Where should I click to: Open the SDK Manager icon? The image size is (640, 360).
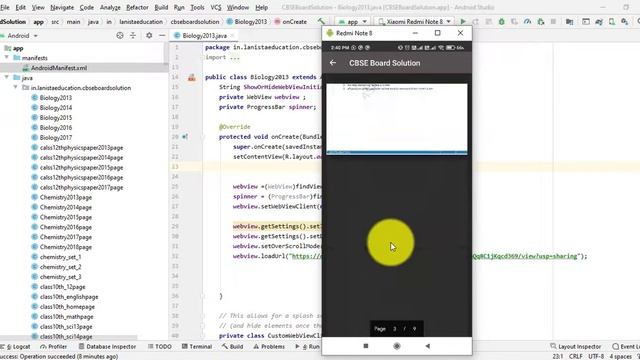625,22
